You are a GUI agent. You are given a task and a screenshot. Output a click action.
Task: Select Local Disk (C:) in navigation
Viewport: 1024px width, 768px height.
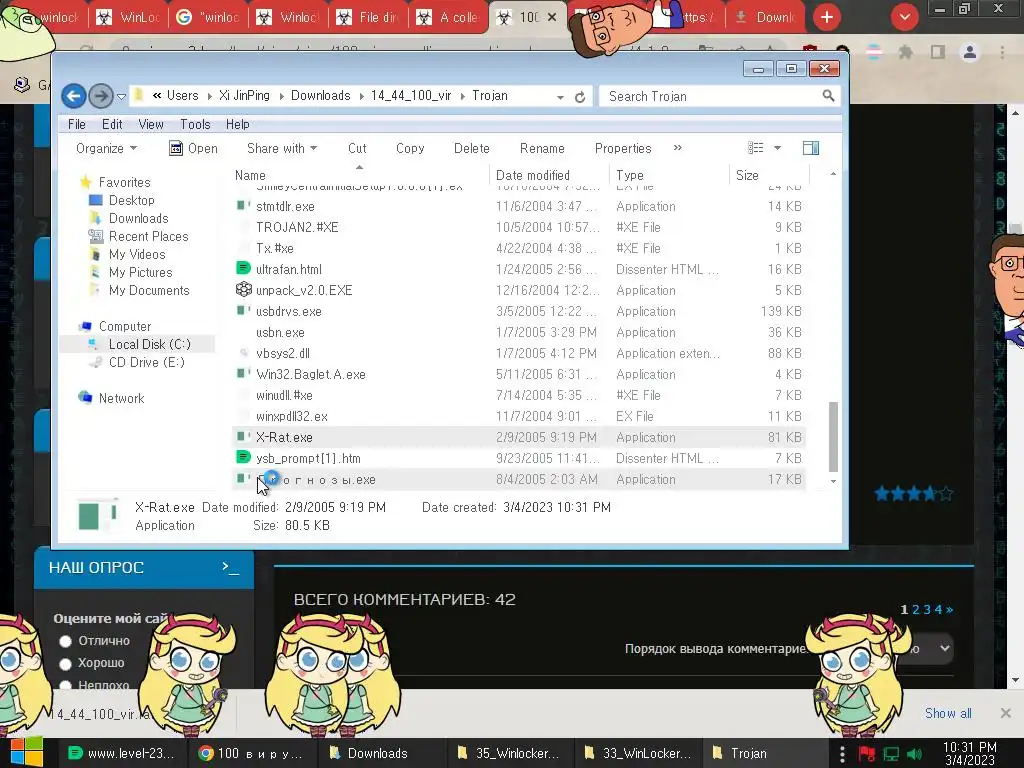coord(150,344)
